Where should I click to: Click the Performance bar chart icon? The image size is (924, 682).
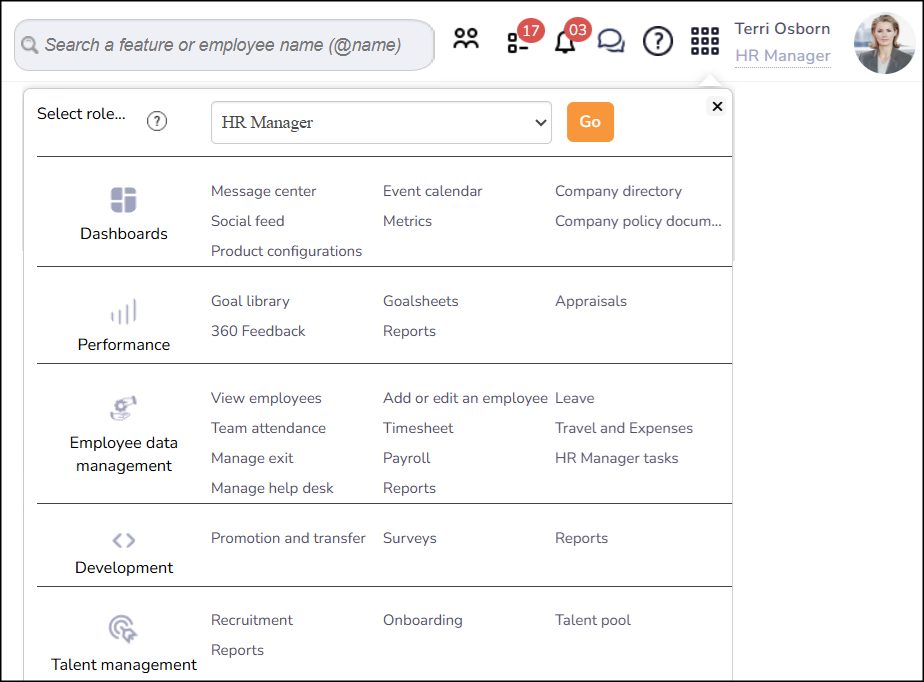(x=123, y=312)
